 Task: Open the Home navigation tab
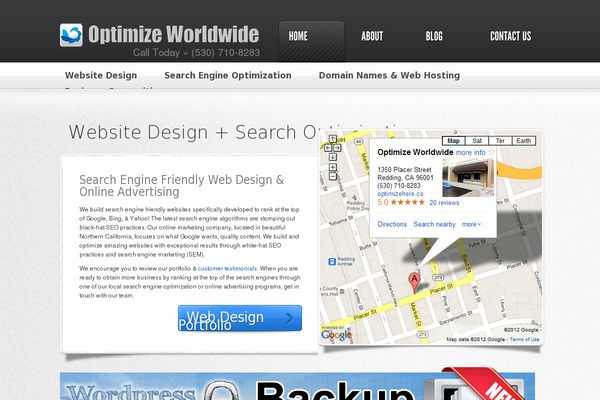(x=311, y=41)
